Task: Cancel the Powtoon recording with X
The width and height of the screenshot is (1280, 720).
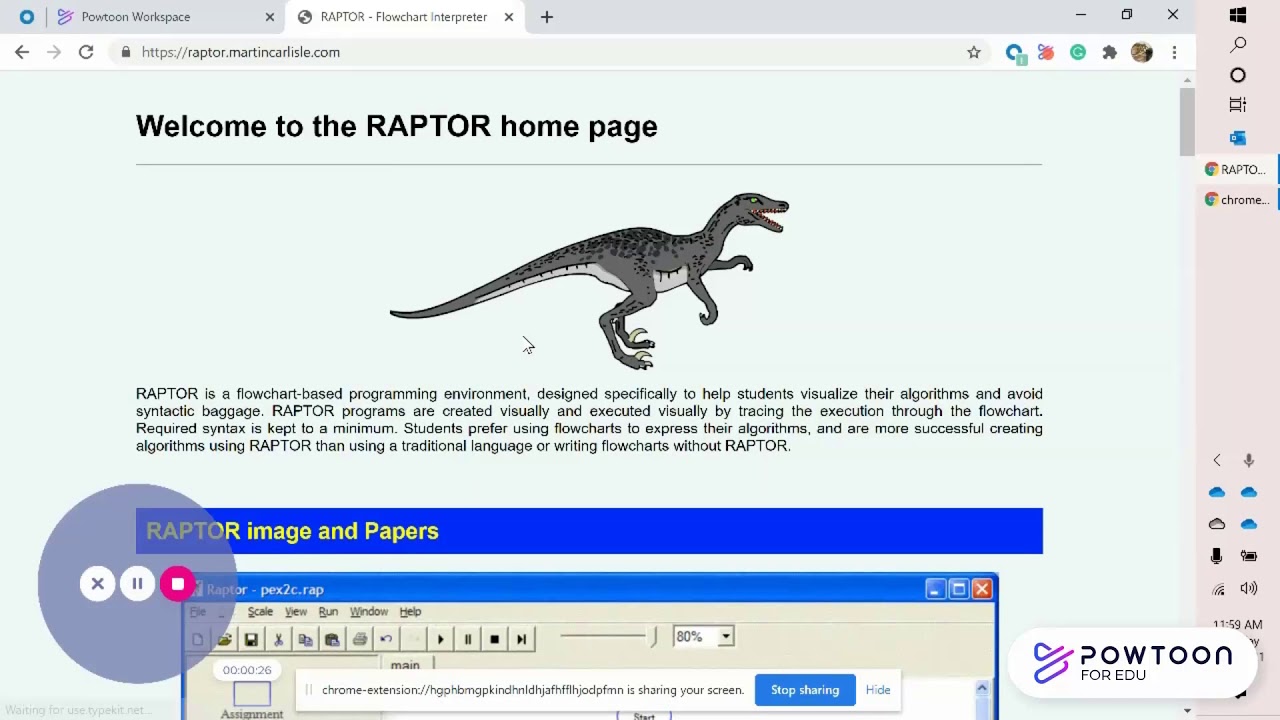Action: click(x=98, y=584)
